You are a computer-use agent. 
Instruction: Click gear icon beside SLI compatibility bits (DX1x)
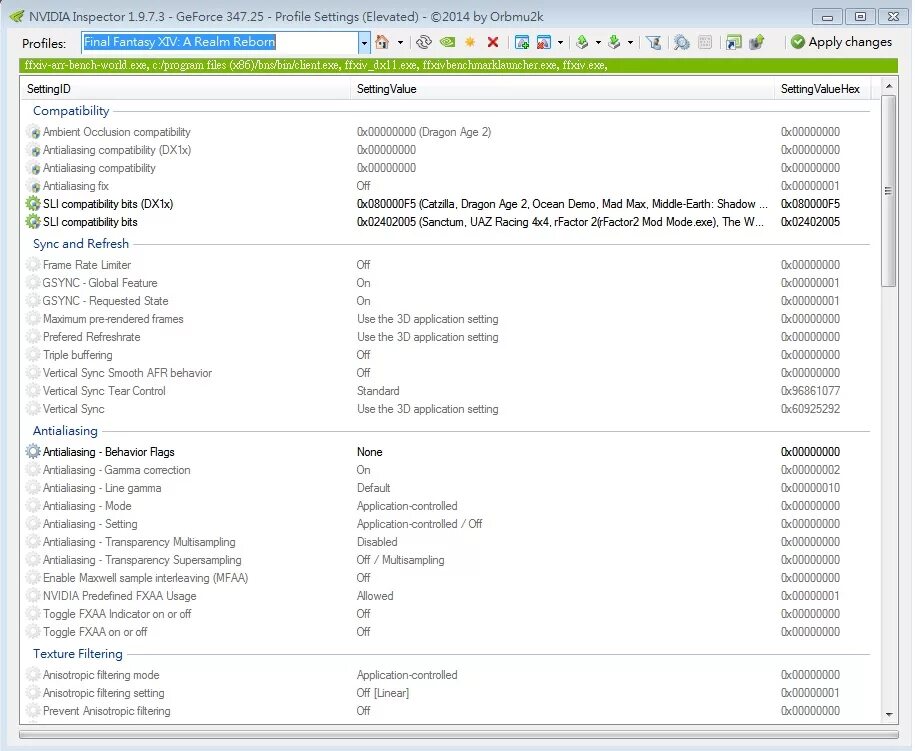click(x=33, y=204)
